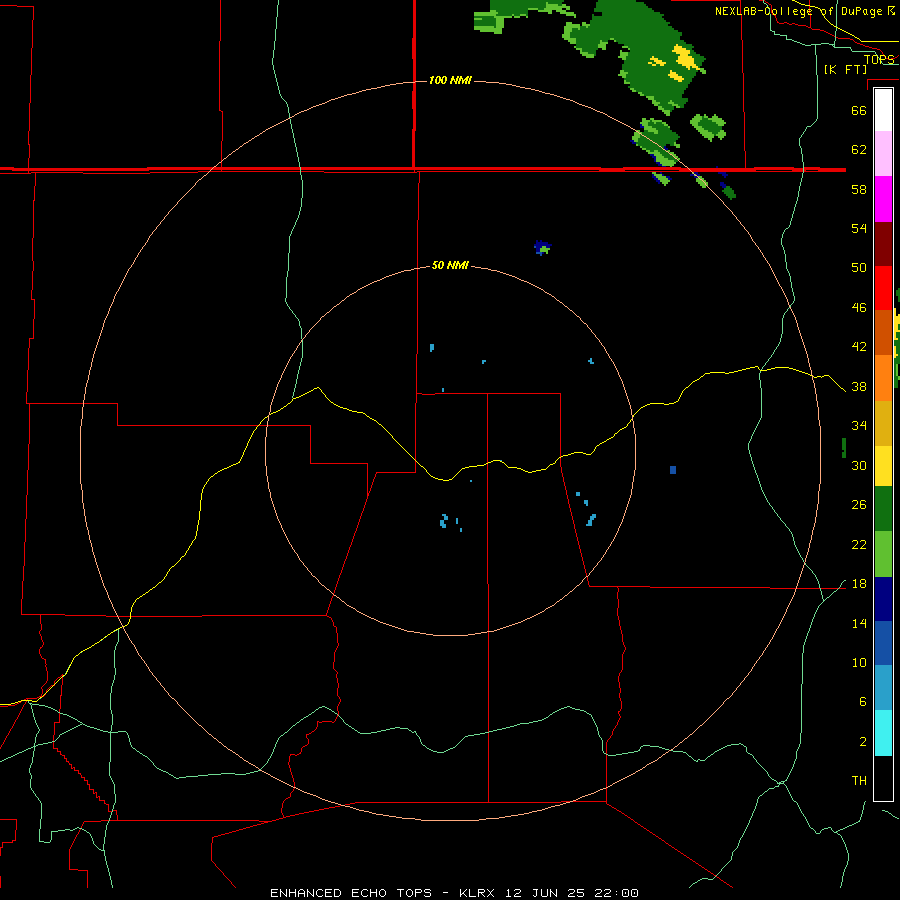The image size is (900, 900).
Task: Click the yellow 34 K FT swatch
Action: [883, 465]
